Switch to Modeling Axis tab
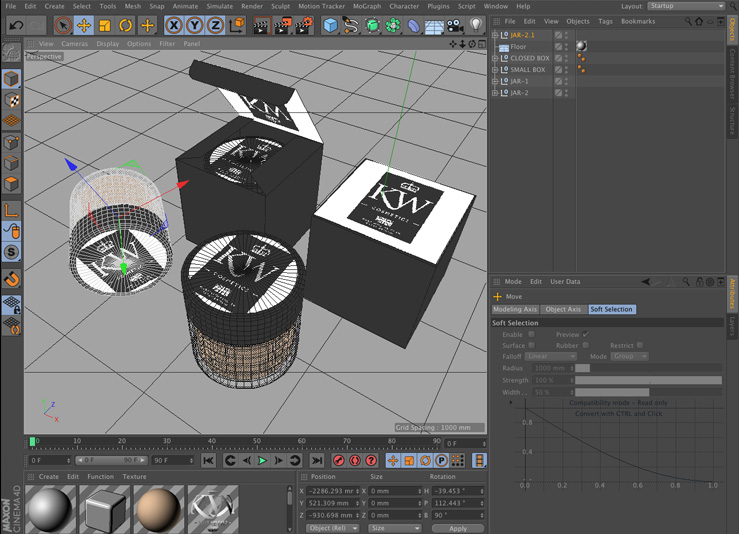The height and width of the screenshot is (534, 739). click(x=515, y=309)
